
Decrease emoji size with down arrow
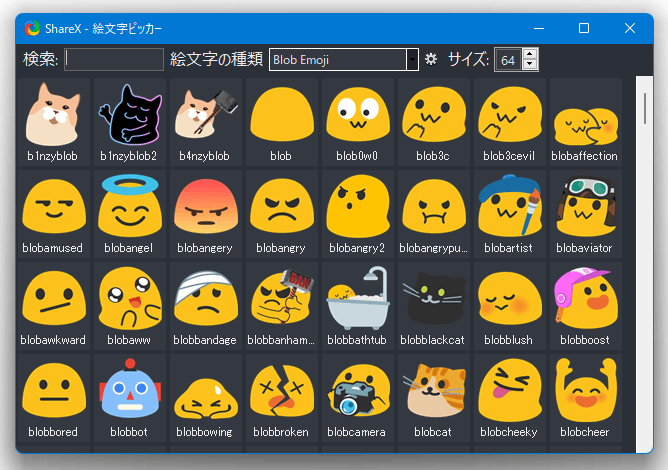tap(530, 65)
